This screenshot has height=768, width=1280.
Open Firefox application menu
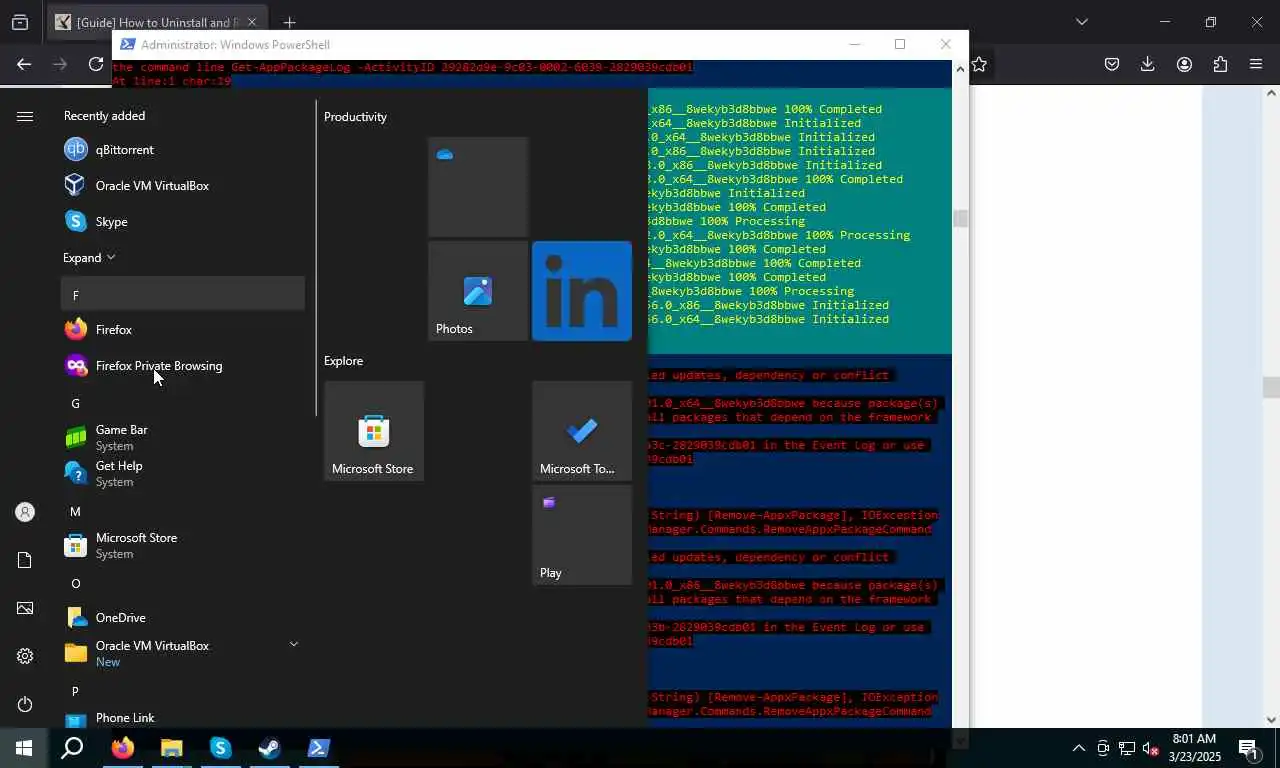(1256, 64)
